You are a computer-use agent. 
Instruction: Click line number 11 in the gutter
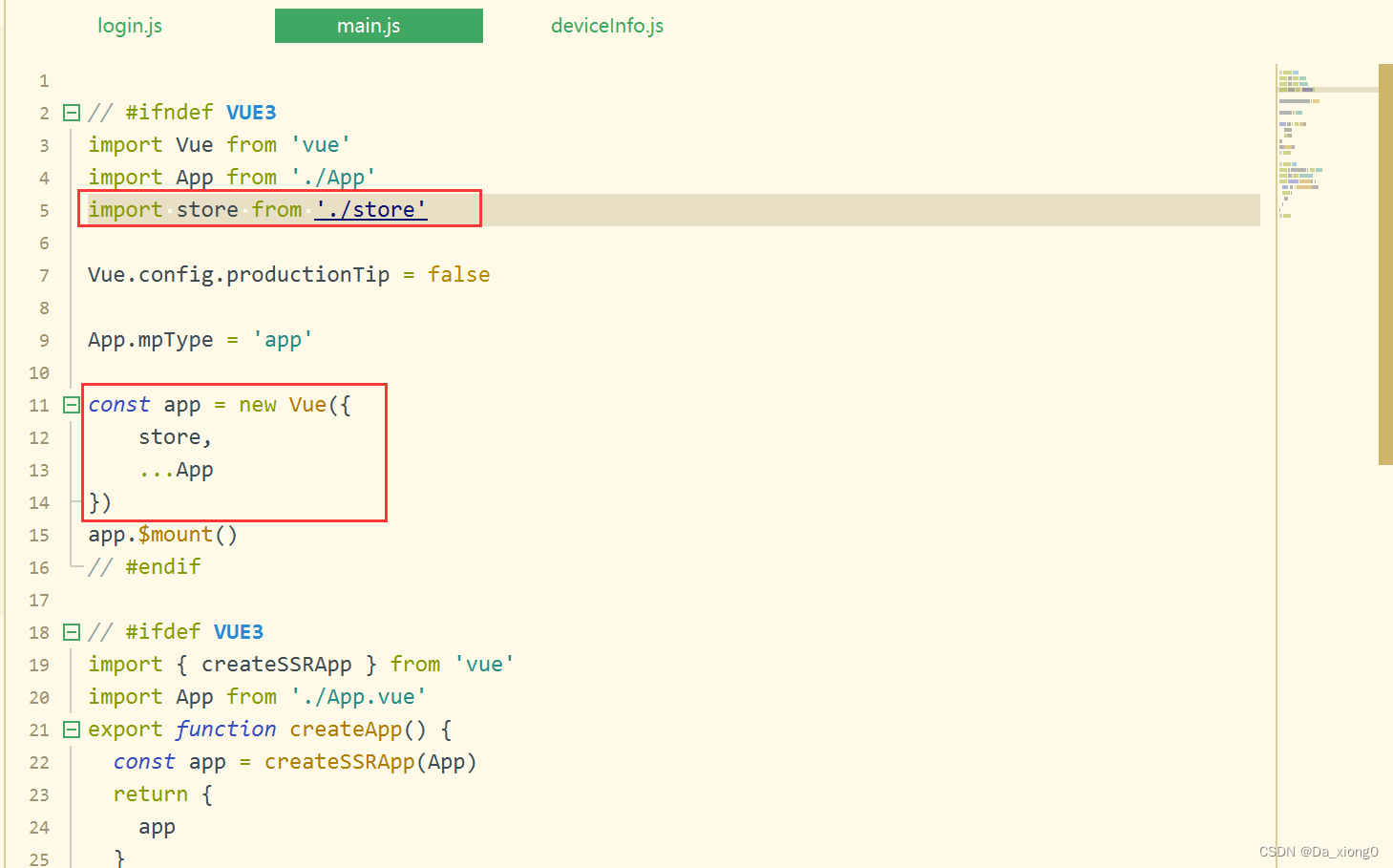point(39,406)
